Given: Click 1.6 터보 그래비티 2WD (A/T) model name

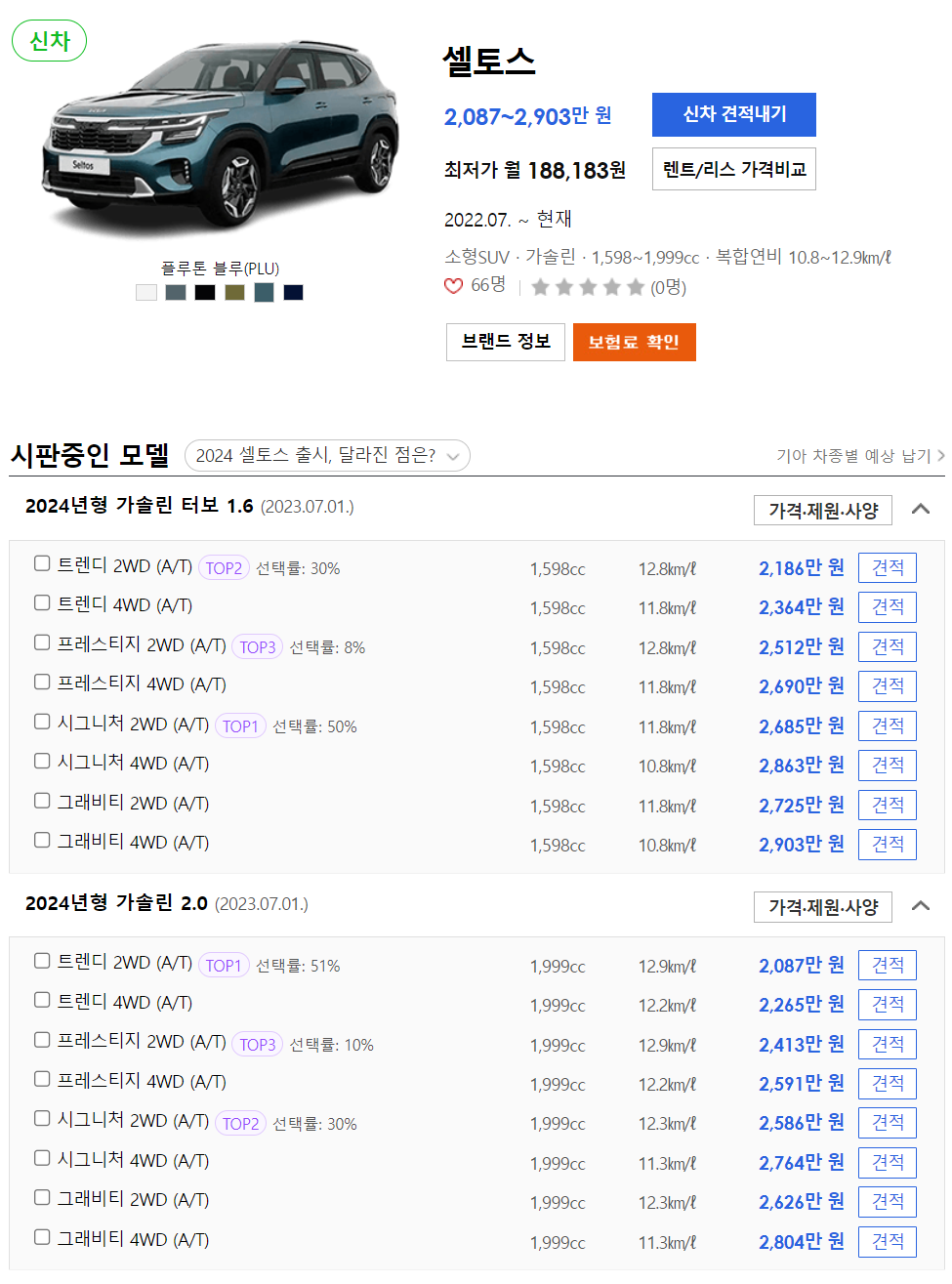Looking at the screenshot, I should click(x=133, y=804).
